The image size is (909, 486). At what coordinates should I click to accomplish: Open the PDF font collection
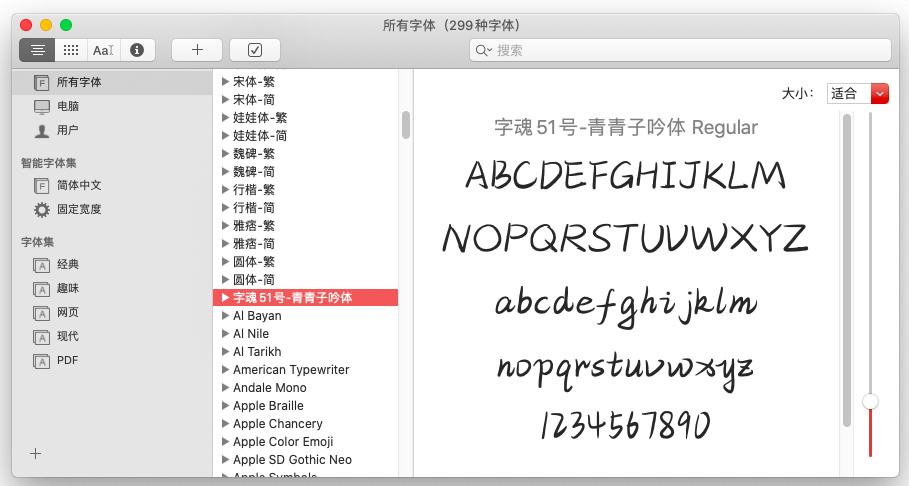[x=67, y=360]
